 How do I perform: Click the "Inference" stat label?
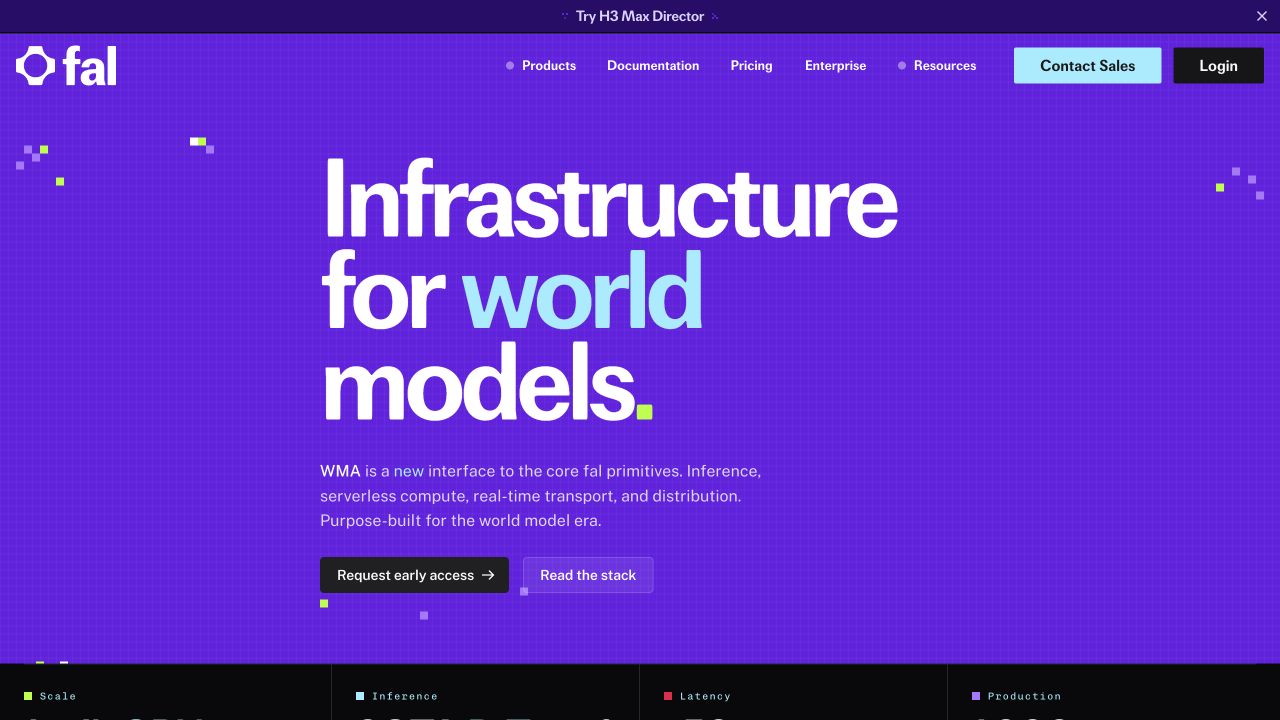(405, 696)
